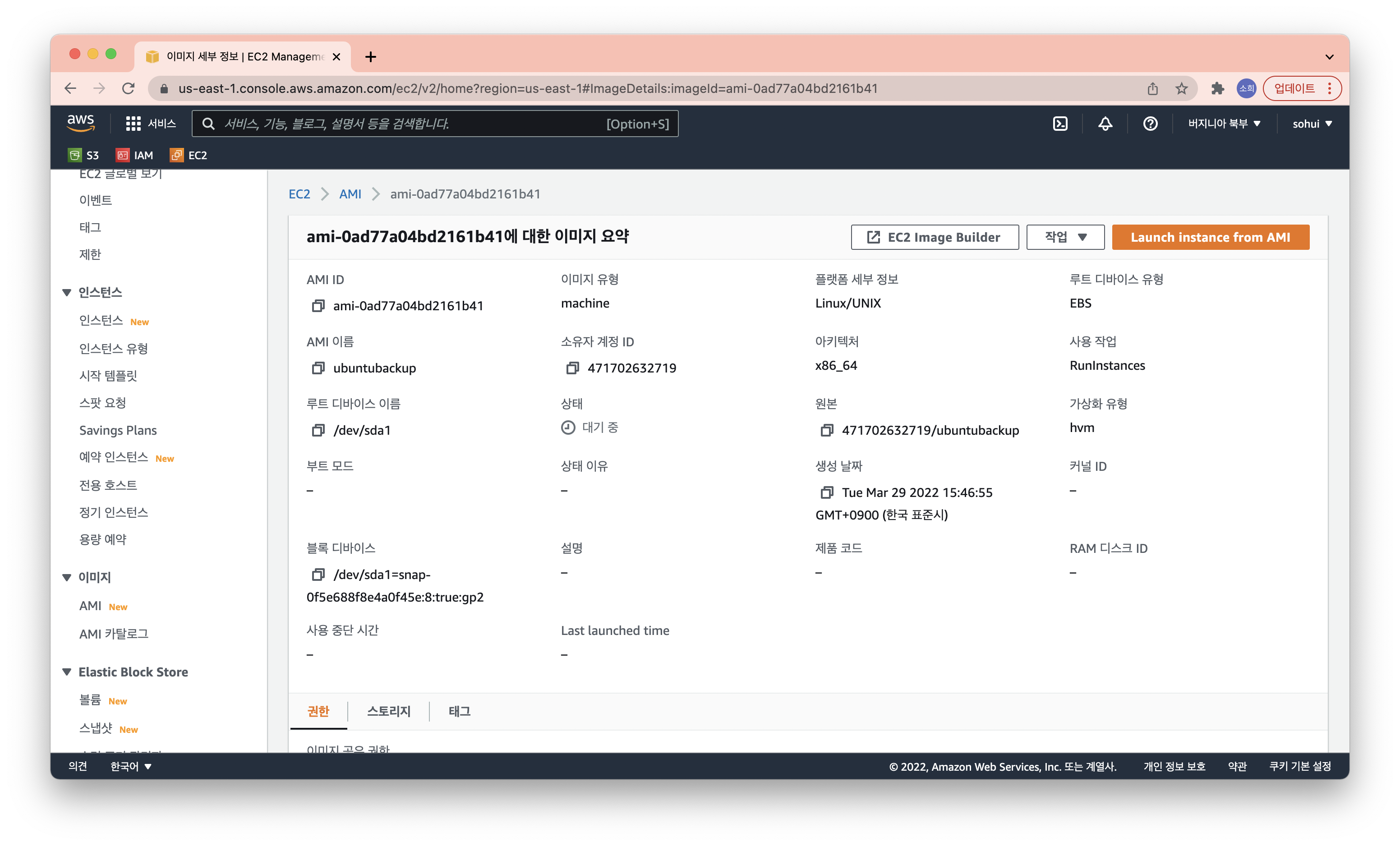This screenshot has width=1400, height=846.
Task: Go to AMI in the breadcrumb
Action: point(350,194)
